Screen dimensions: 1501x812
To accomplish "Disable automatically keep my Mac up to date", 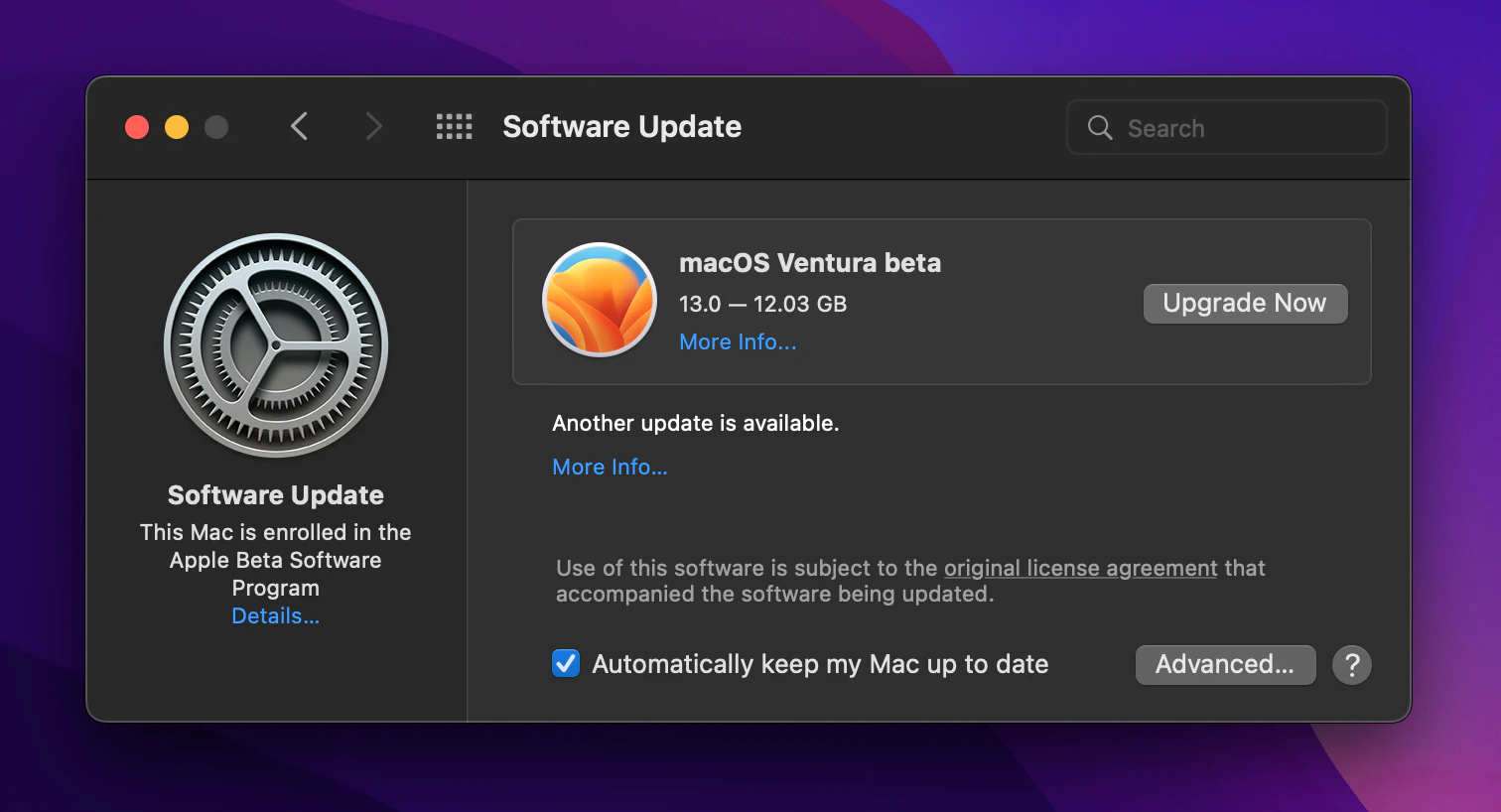I will (566, 663).
